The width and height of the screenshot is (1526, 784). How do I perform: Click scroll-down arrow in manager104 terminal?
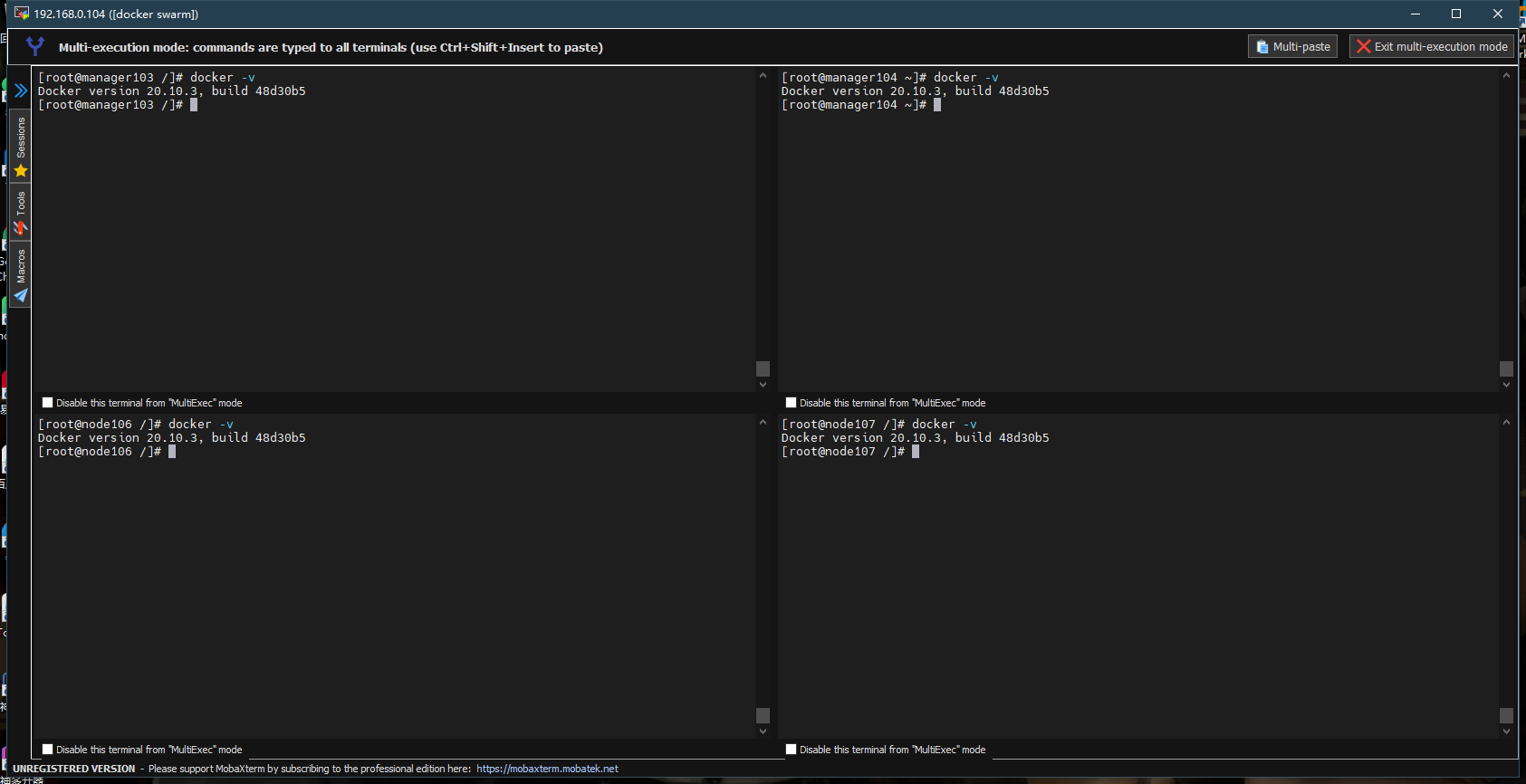tap(1506, 385)
